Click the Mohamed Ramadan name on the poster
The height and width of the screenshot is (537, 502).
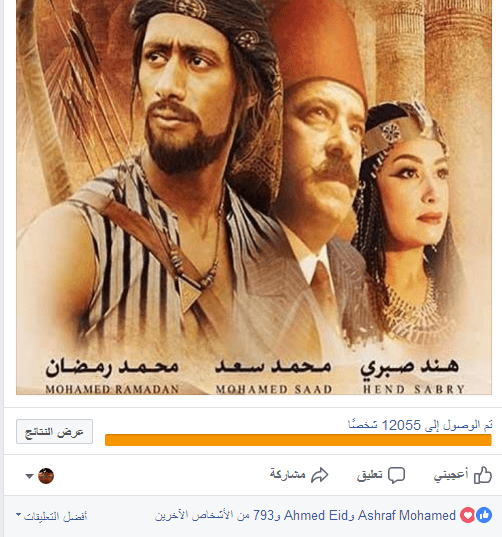coord(112,377)
